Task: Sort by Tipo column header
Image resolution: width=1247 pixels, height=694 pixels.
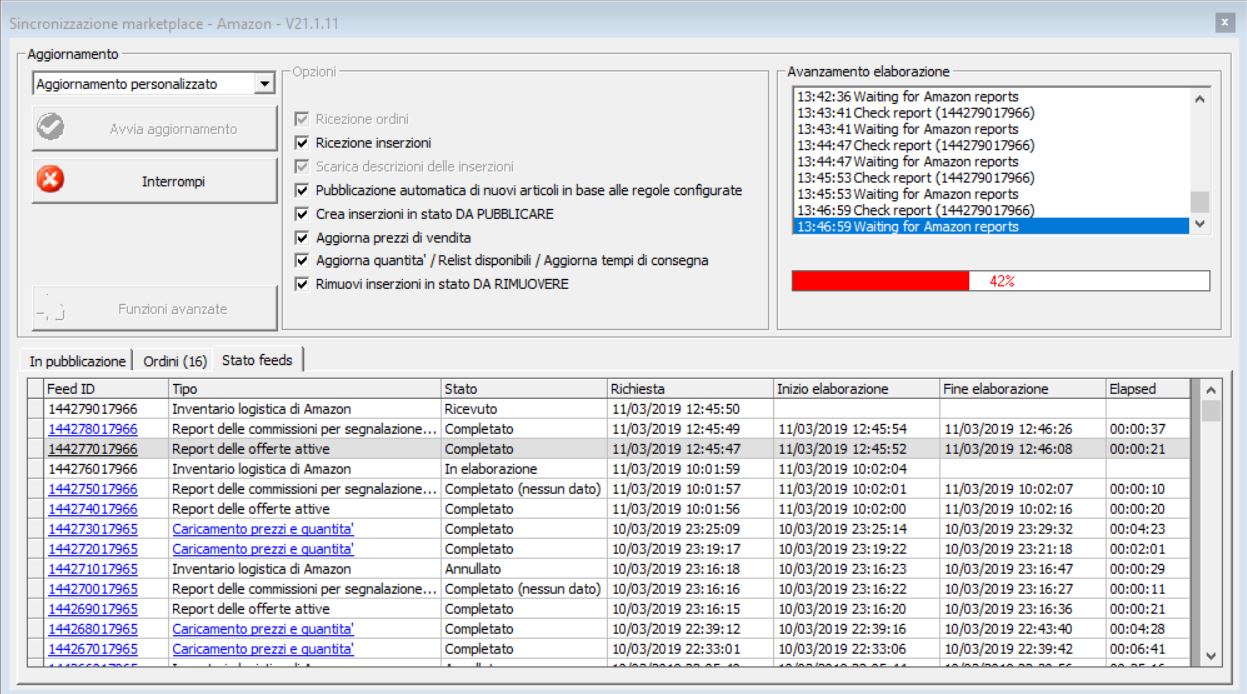Action: point(304,389)
